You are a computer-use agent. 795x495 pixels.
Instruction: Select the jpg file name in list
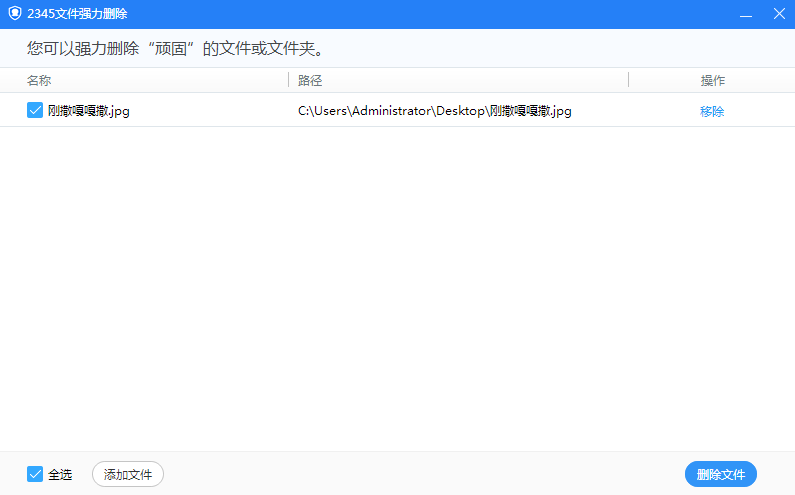(89, 111)
